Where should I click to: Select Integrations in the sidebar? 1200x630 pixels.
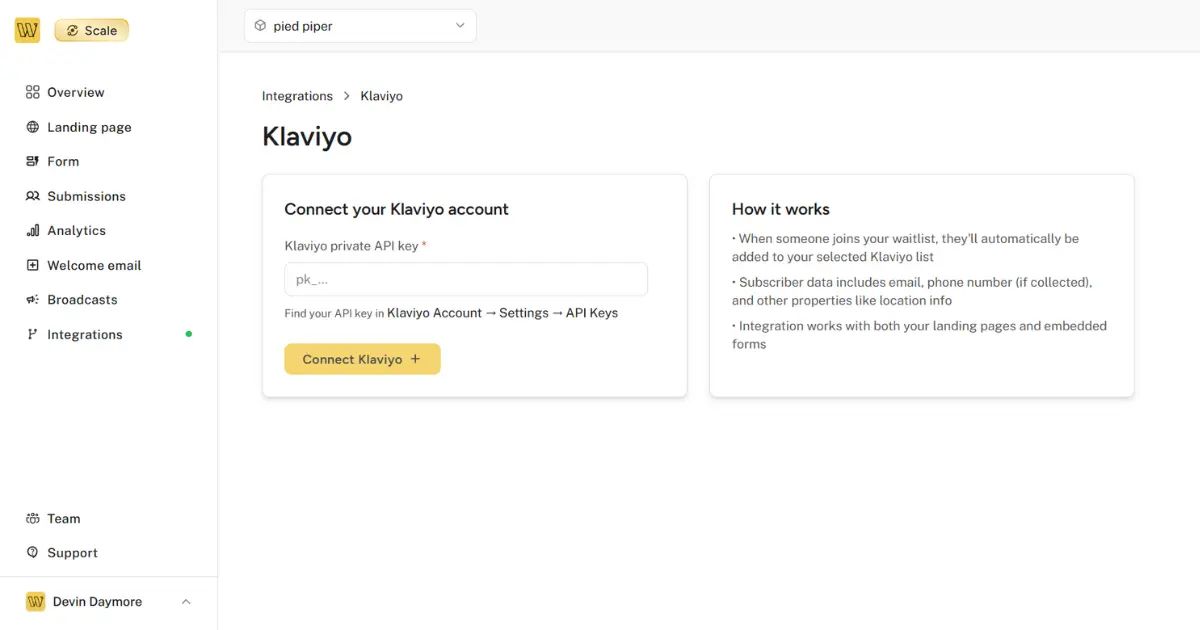click(x=85, y=334)
